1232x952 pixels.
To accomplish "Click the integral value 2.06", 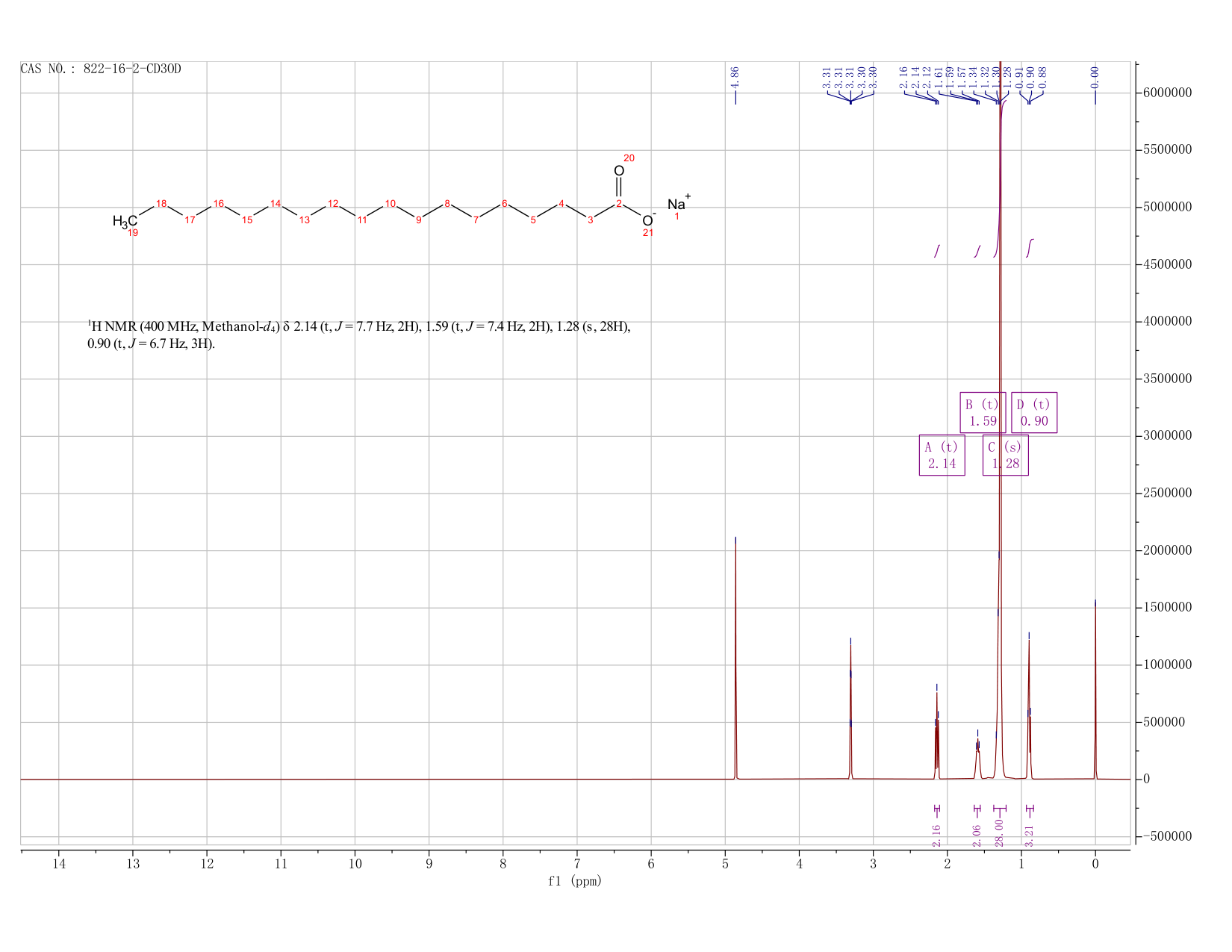I will [977, 836].
